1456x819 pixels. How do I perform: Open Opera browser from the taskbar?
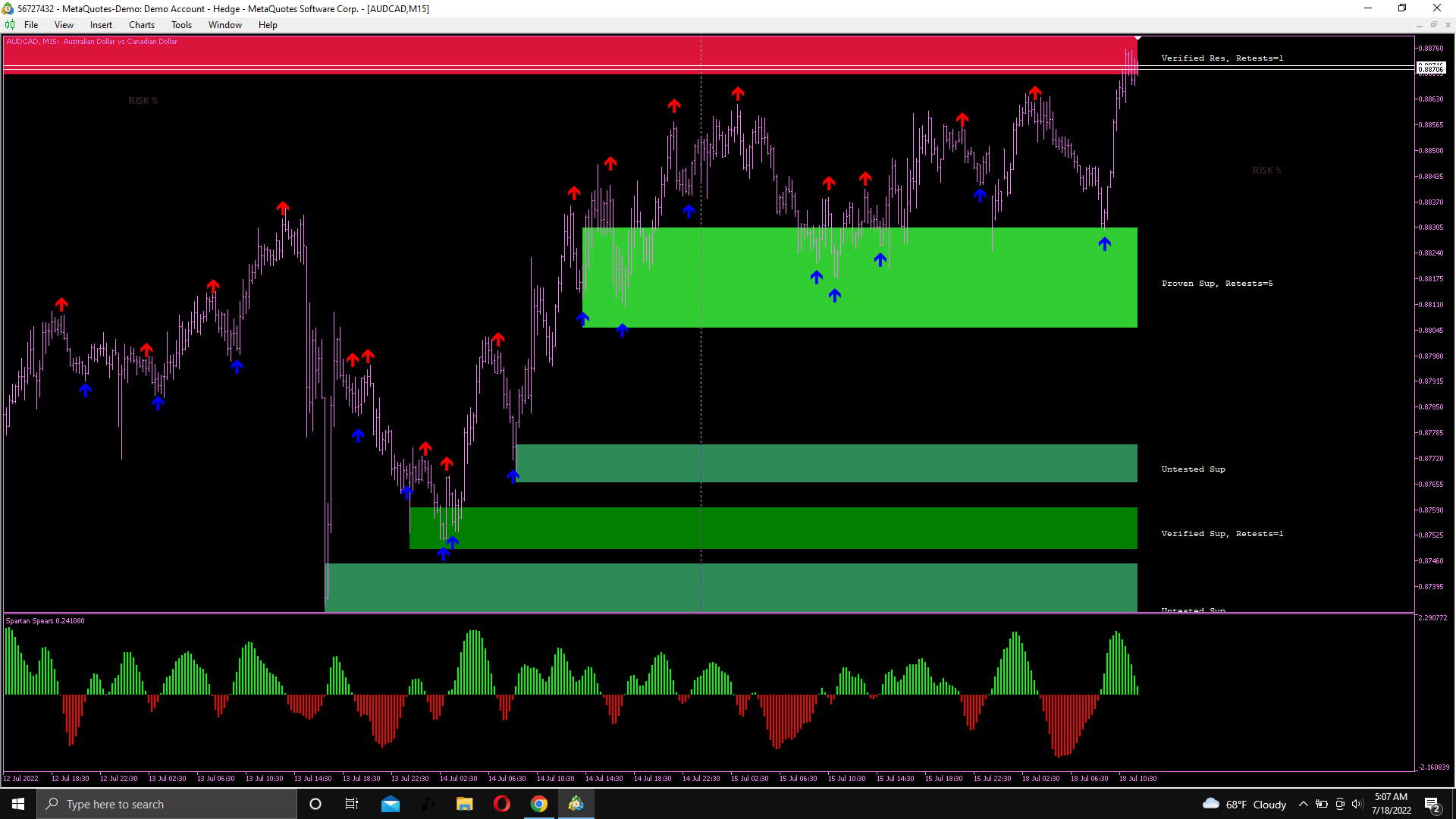click(x=502, y=804)
